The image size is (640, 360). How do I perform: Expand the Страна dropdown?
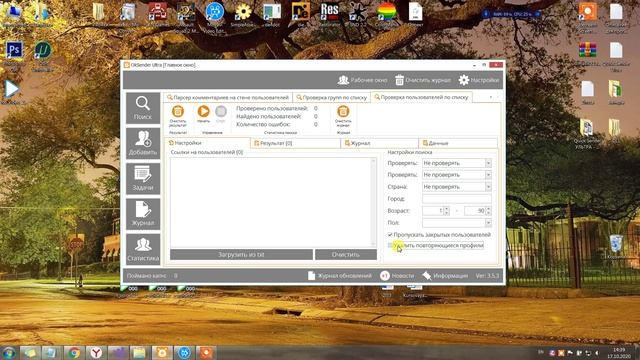tap(488, 187)
